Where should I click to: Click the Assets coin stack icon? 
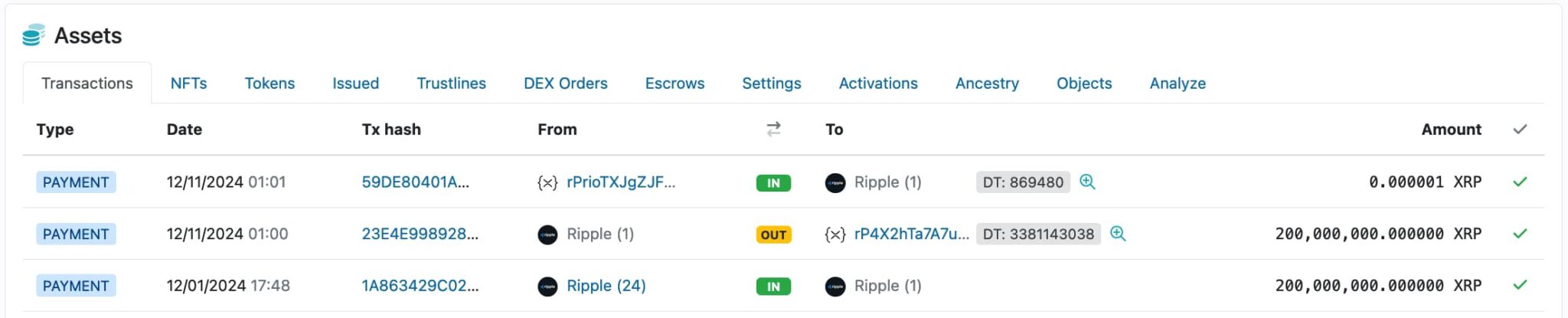(x=33, y=35)
